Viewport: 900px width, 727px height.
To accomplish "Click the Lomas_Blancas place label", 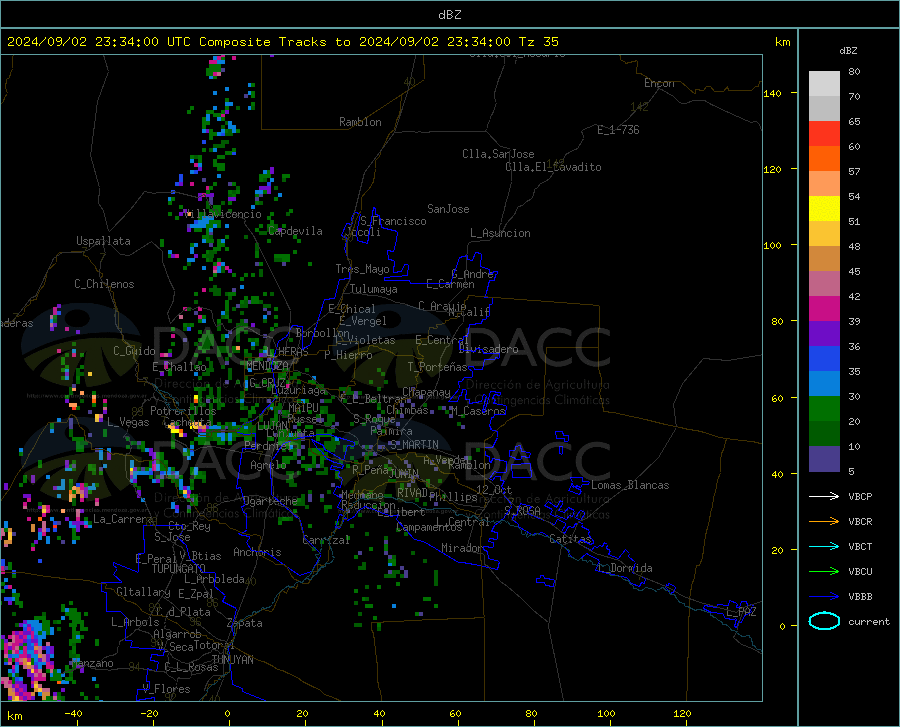I will pos(630,485).
